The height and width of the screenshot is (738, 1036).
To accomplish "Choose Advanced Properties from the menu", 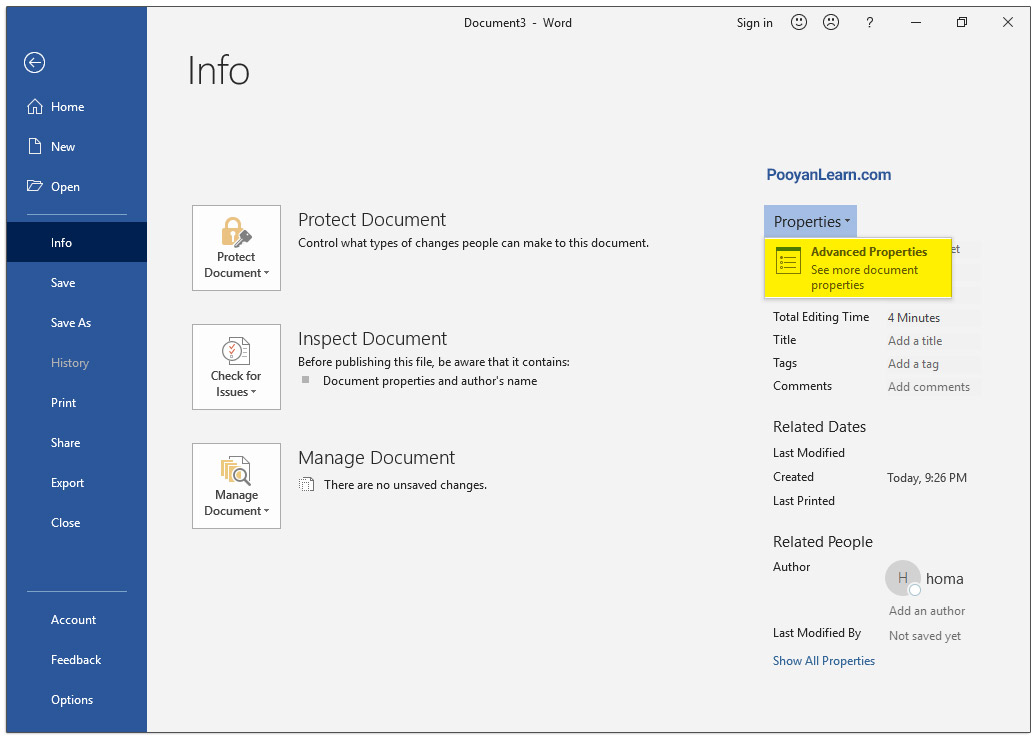I will click(857, 268).
